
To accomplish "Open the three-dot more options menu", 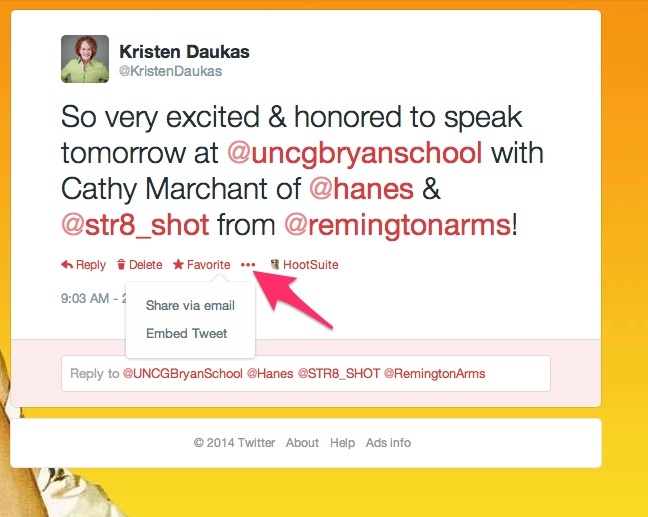I will [x=248, y=264].
